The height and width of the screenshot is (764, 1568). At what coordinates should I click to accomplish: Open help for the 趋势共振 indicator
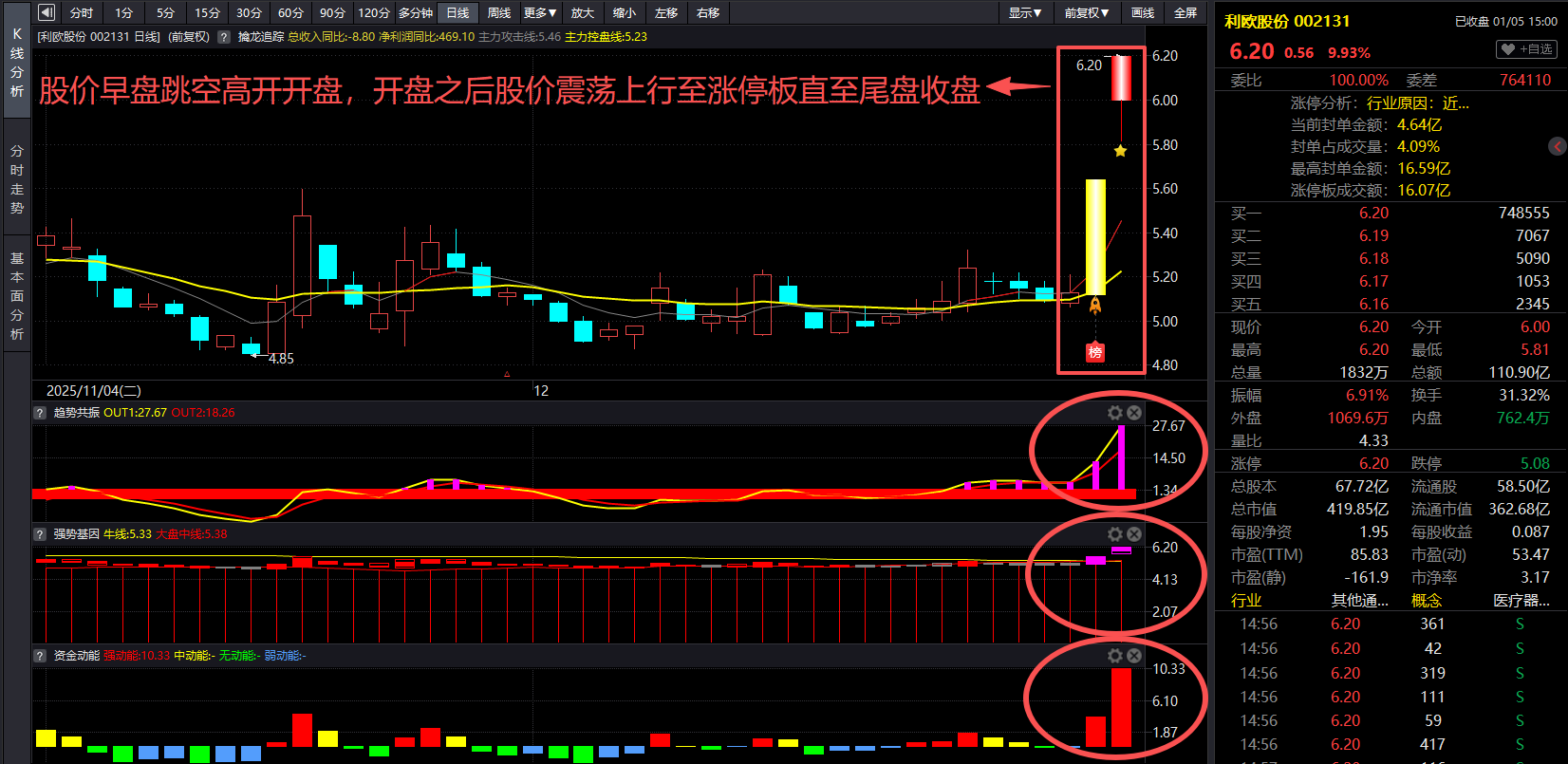click(x=40, y=413)
